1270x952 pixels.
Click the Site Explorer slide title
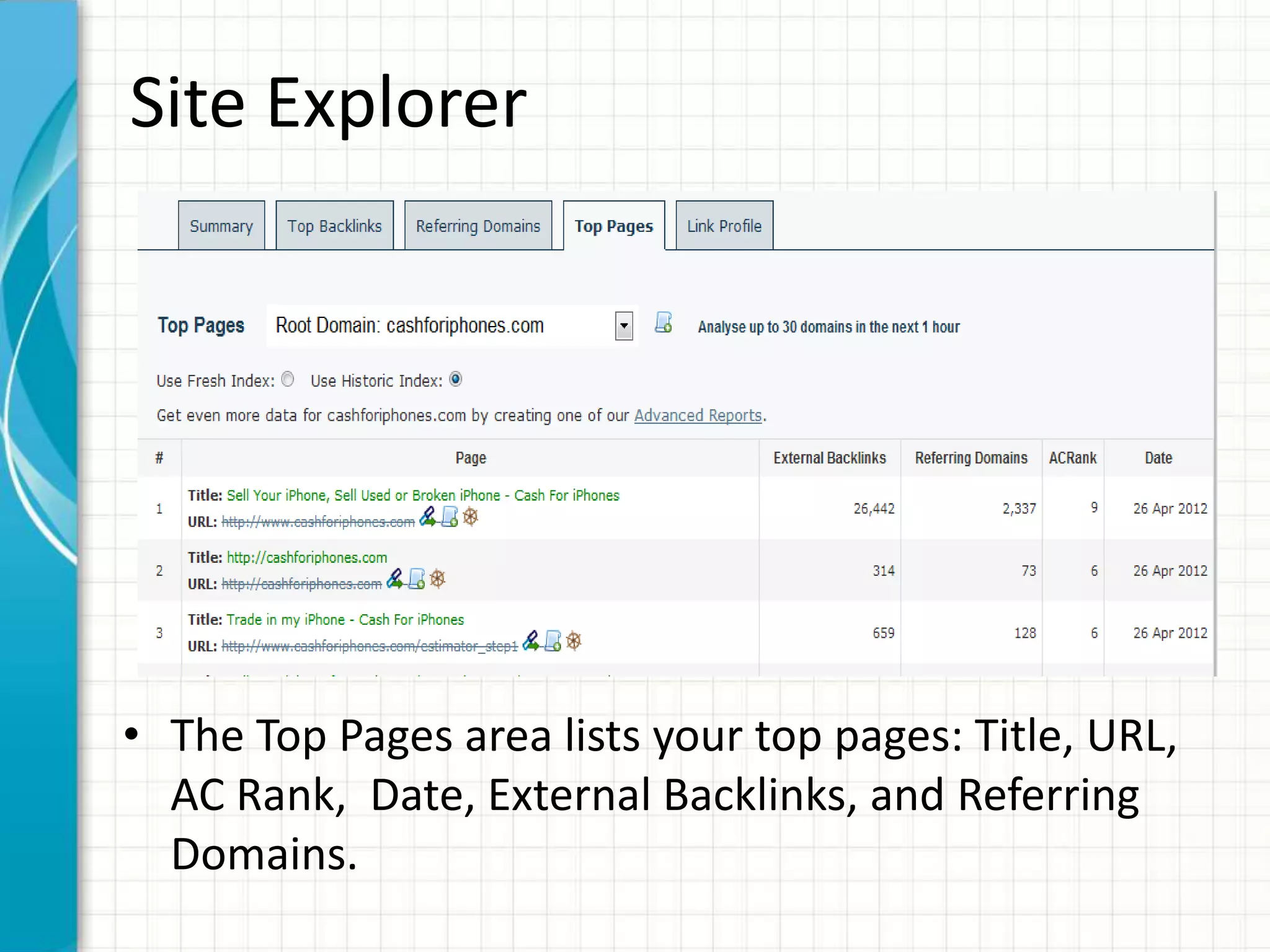pyautogui.click(x=329, y=103)
